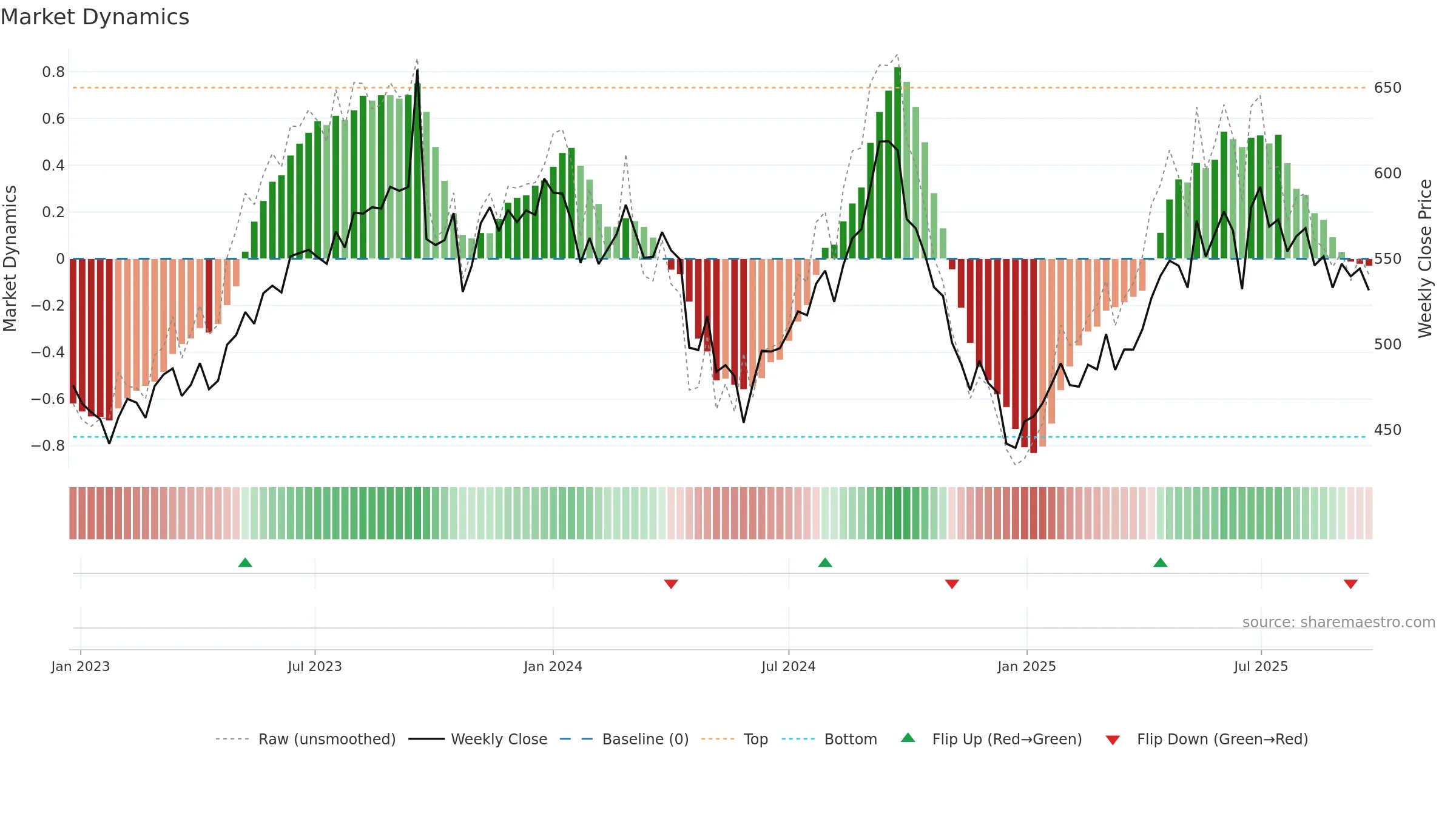1456x819 pixels.
Task: Click the 500 price tick label
Action: click(x=1388, y=345)
